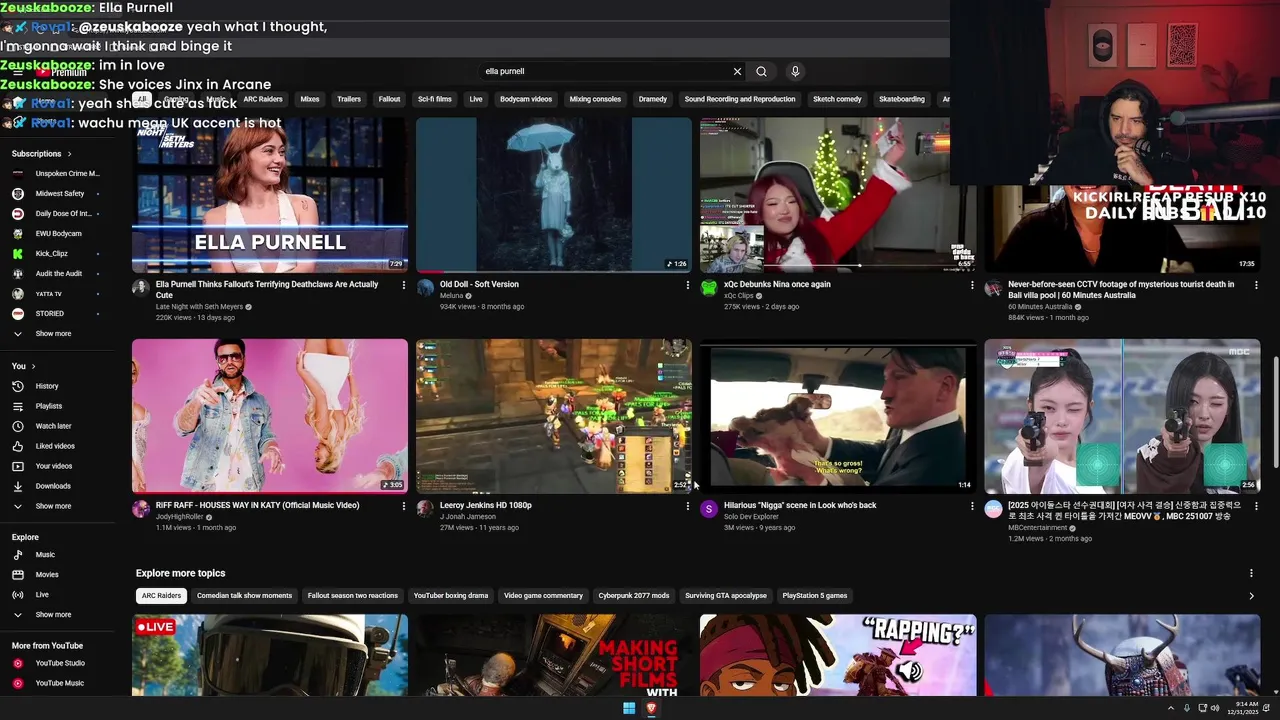This screenshot has width=1280, height=720.
Task: Visit Late Night with Seth Meyers channel
Action: click(199, 307)
